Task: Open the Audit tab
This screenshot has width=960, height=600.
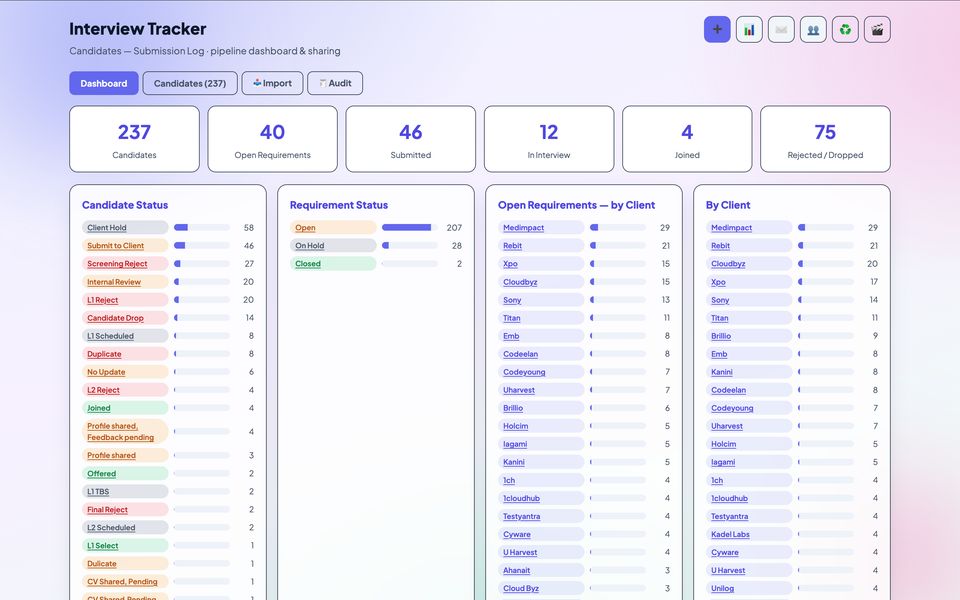Action: click(x=335, y=83)
